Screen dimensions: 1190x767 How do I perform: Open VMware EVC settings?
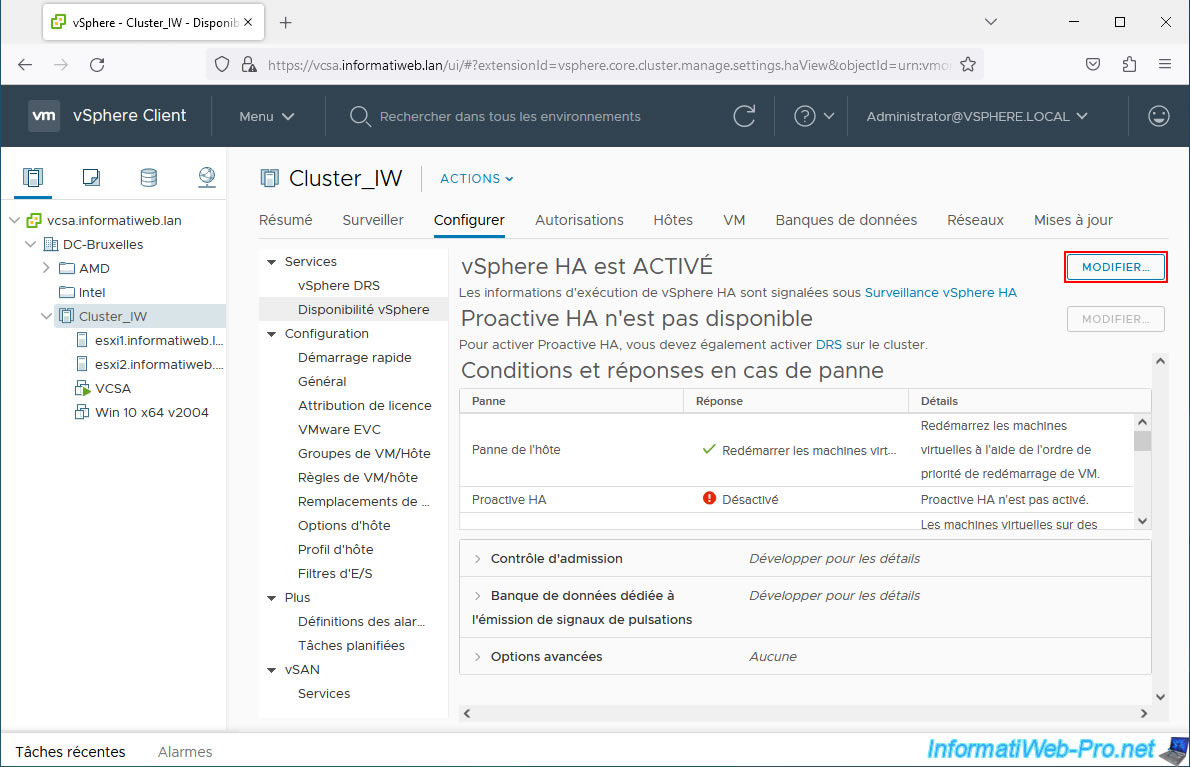[x=339, y=430]
